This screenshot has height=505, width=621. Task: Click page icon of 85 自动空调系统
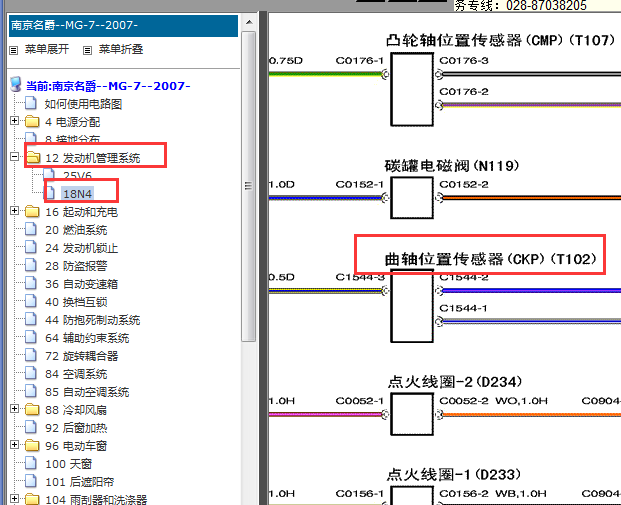point(31,391)
